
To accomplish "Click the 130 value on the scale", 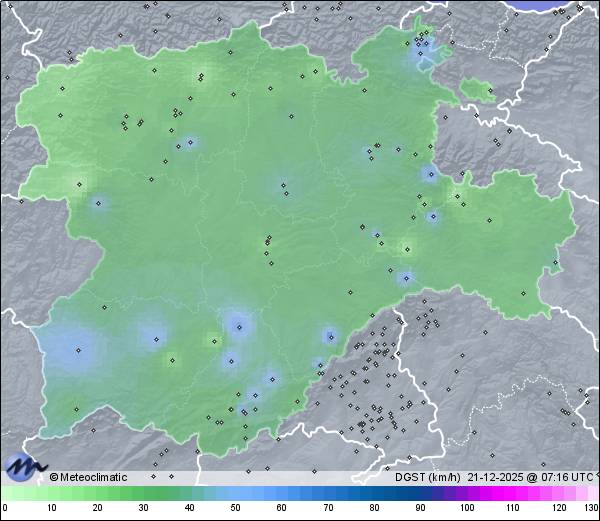I will [591, 508].
